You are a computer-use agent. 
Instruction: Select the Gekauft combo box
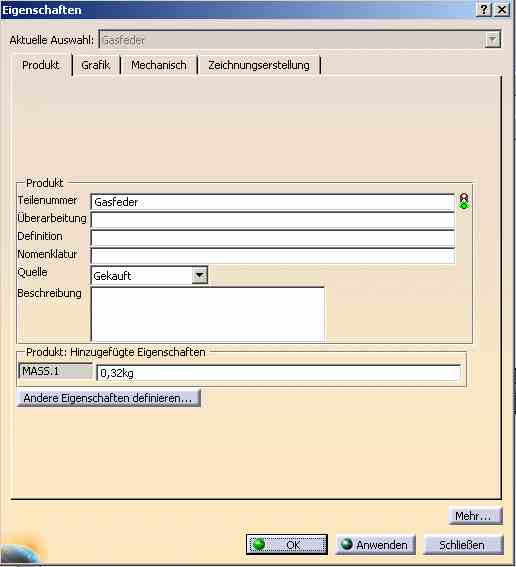pyautogui.click(x=149, y=276)
